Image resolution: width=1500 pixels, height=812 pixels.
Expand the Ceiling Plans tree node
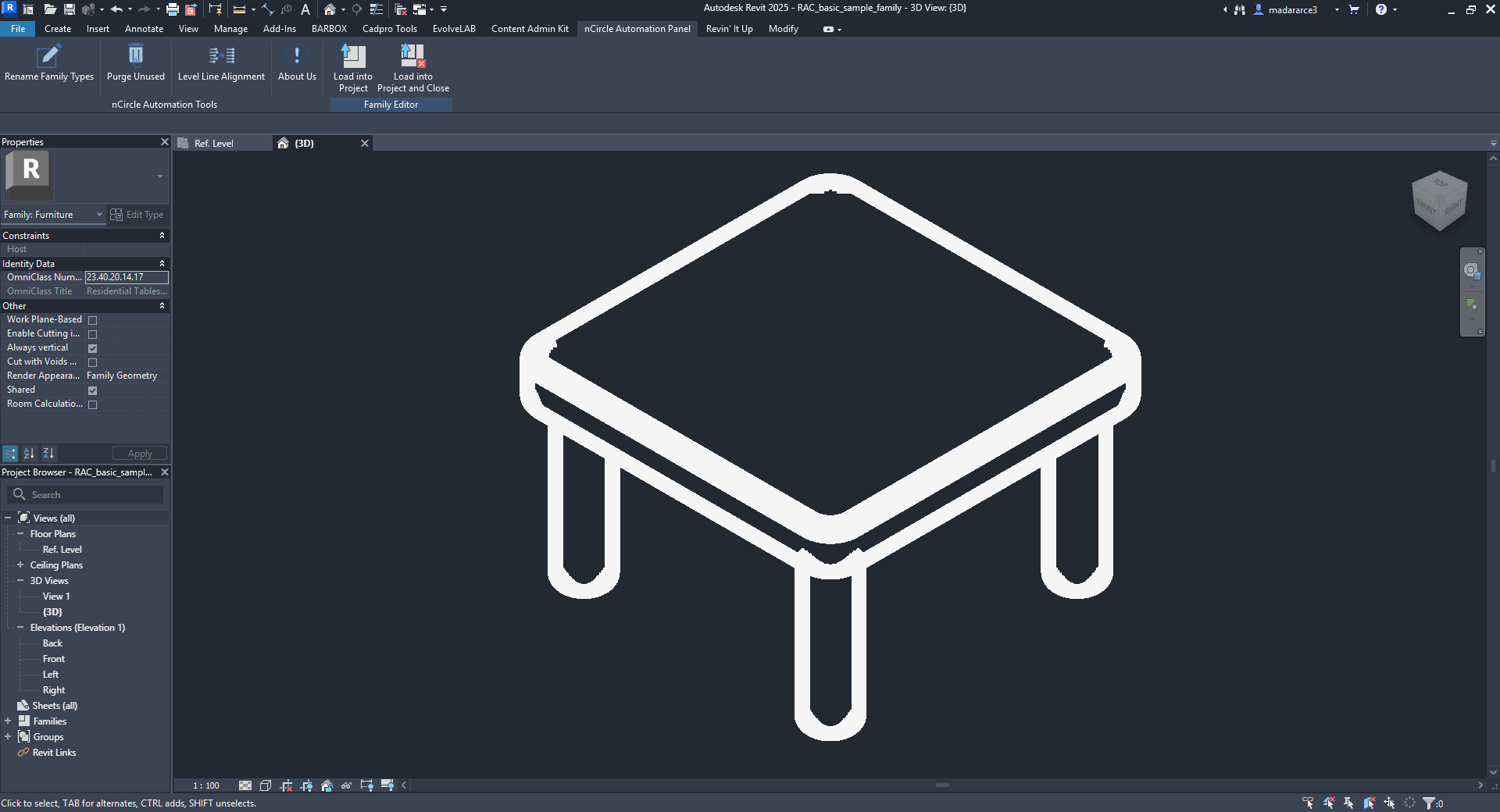(20, 564)
